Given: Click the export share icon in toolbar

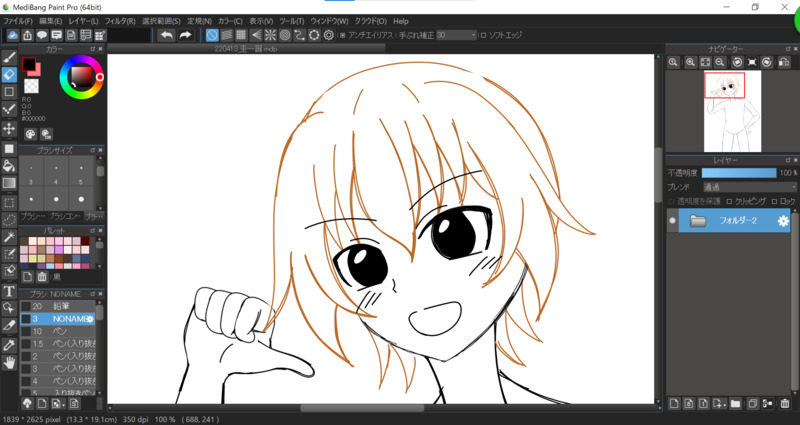Looking at the screenshot, I should coord(28,35).
